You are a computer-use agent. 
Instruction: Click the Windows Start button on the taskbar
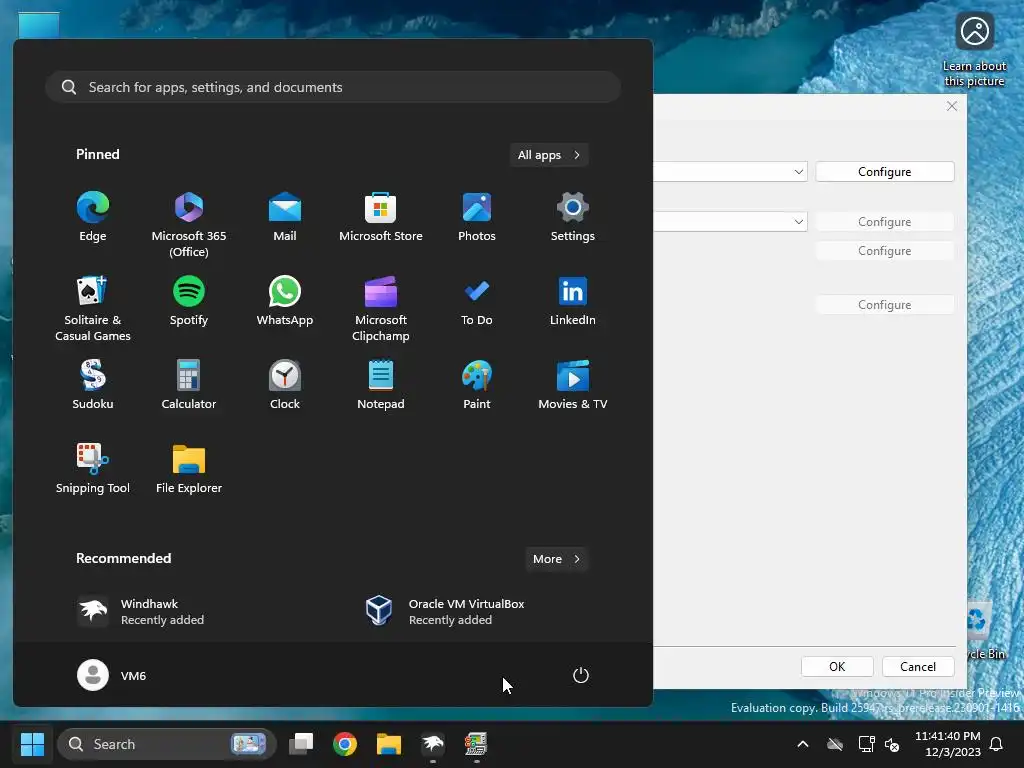pos(32,744)
